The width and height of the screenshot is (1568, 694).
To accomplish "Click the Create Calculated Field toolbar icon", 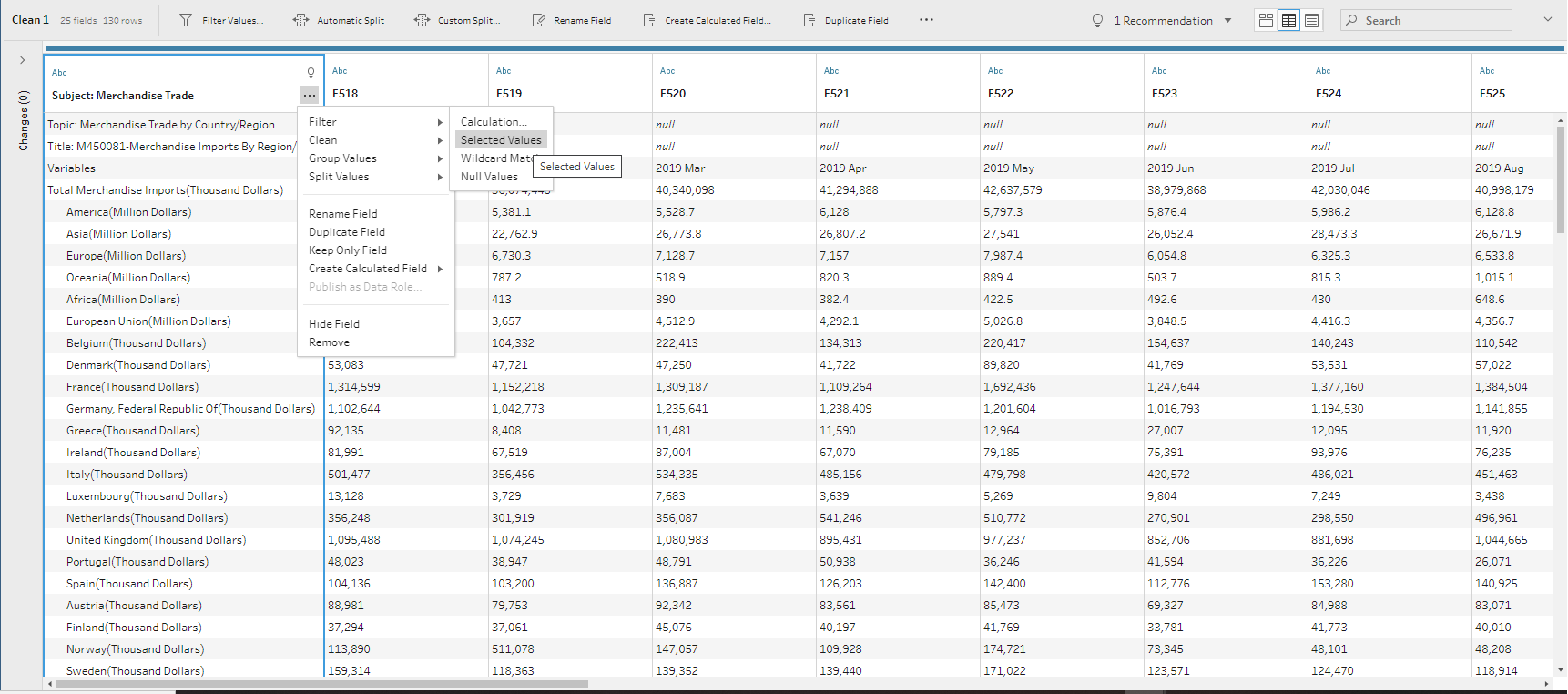I will tap(649, 20).
